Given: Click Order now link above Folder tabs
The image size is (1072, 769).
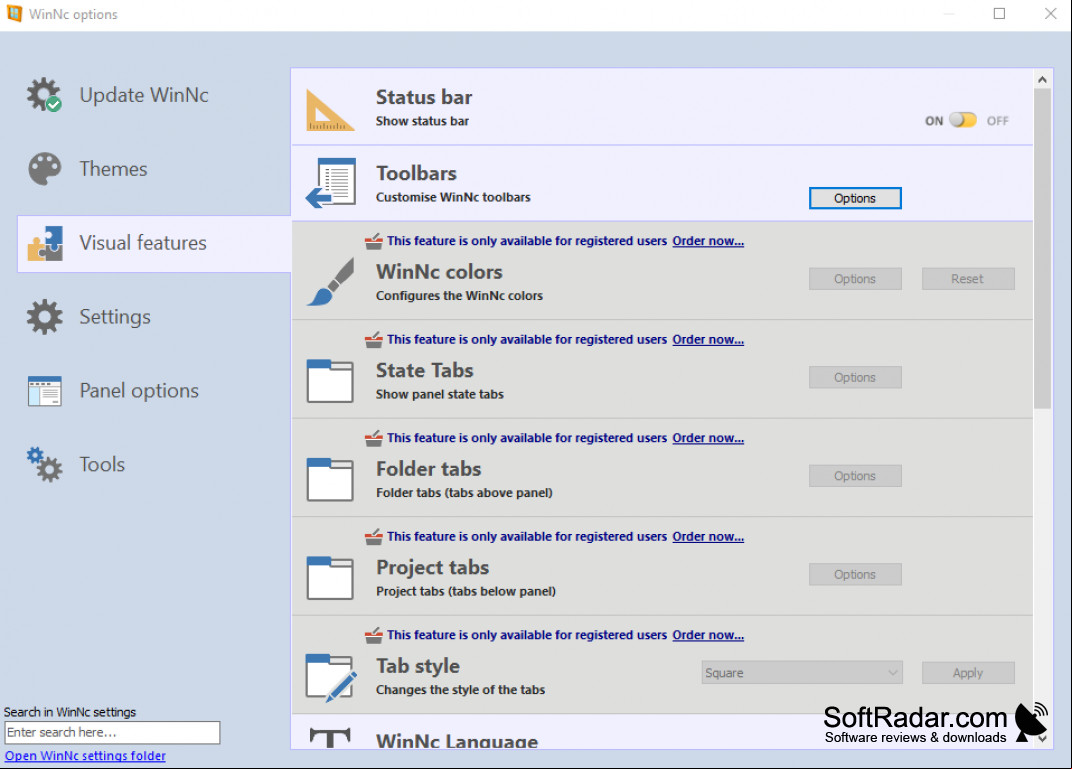Looking at the screenshot, I should [708, 437].
